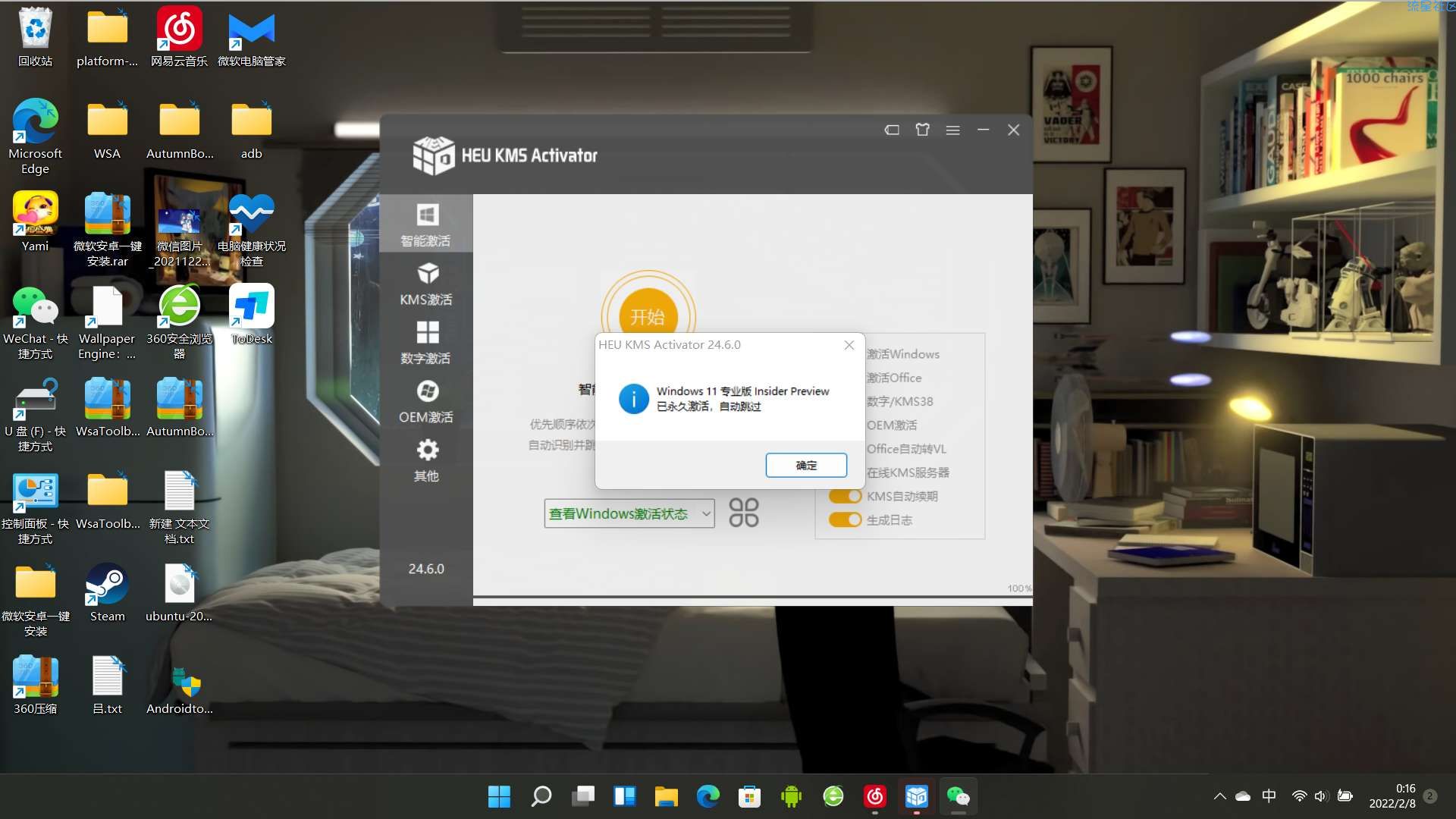This screenshot has width=1456, height=819.
Task: Select 360压缩 desktop icon
Action: (x=36, y=685)
